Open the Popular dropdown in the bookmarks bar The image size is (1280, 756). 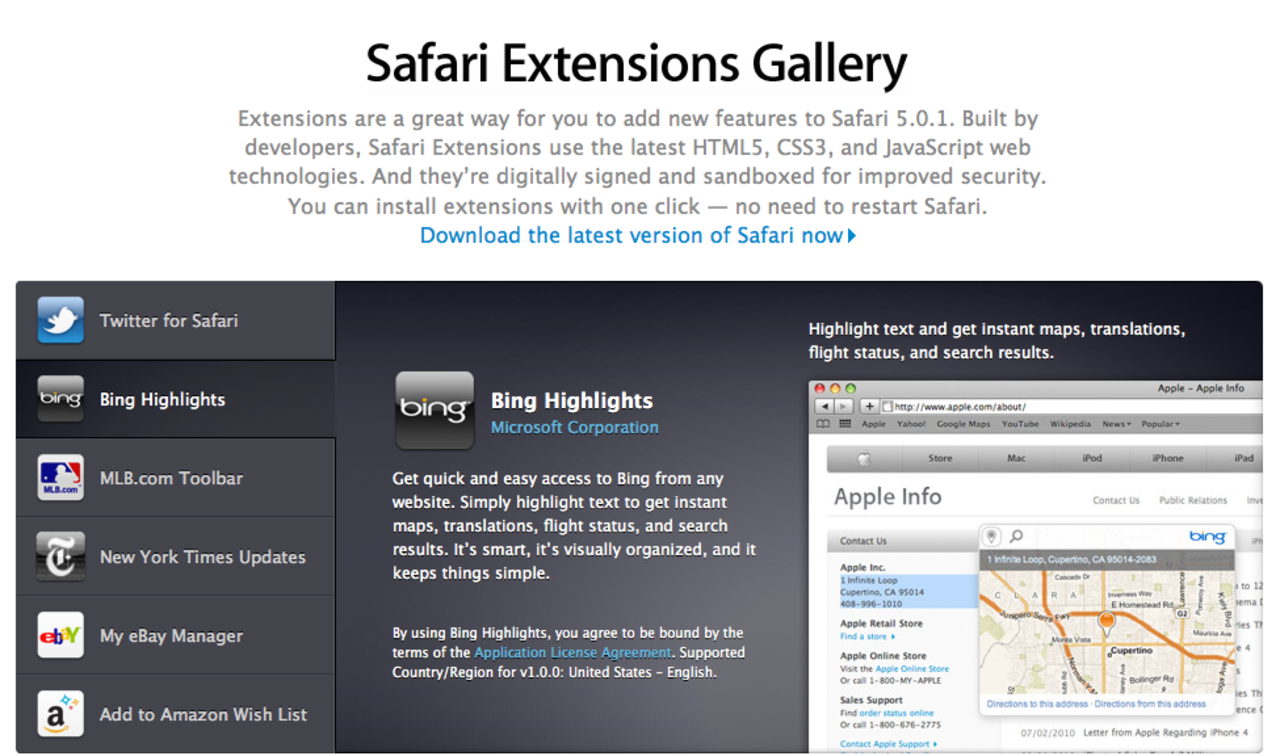click(x=1160, y=423)
